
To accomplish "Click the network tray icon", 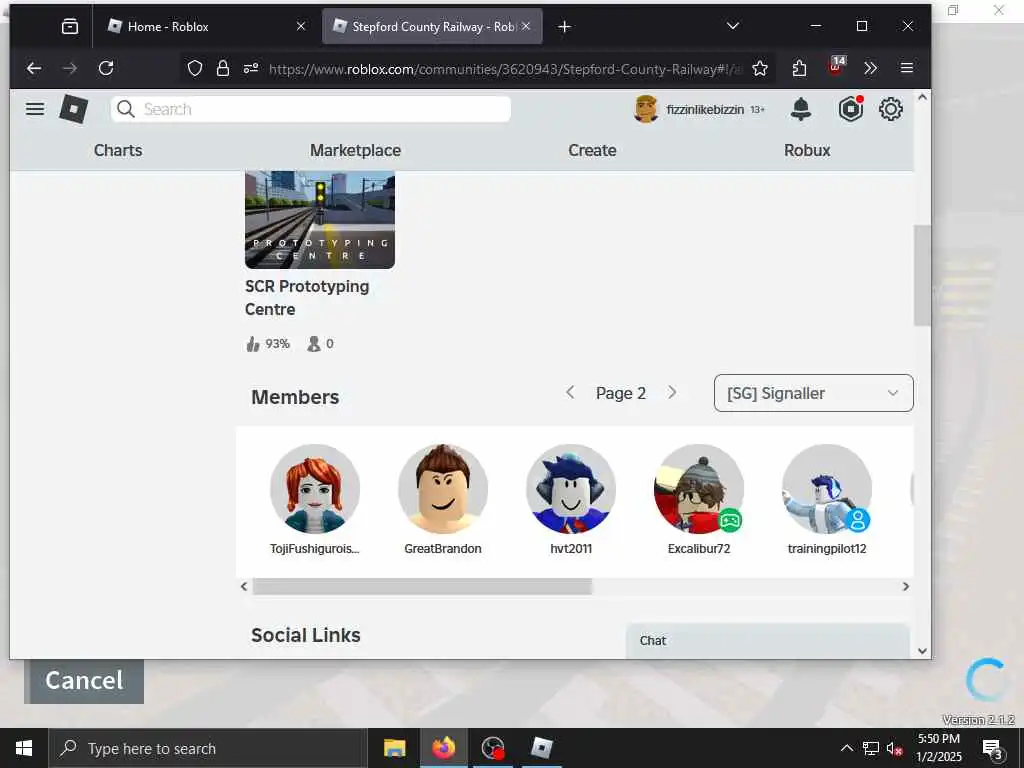I will coord(871,749).
